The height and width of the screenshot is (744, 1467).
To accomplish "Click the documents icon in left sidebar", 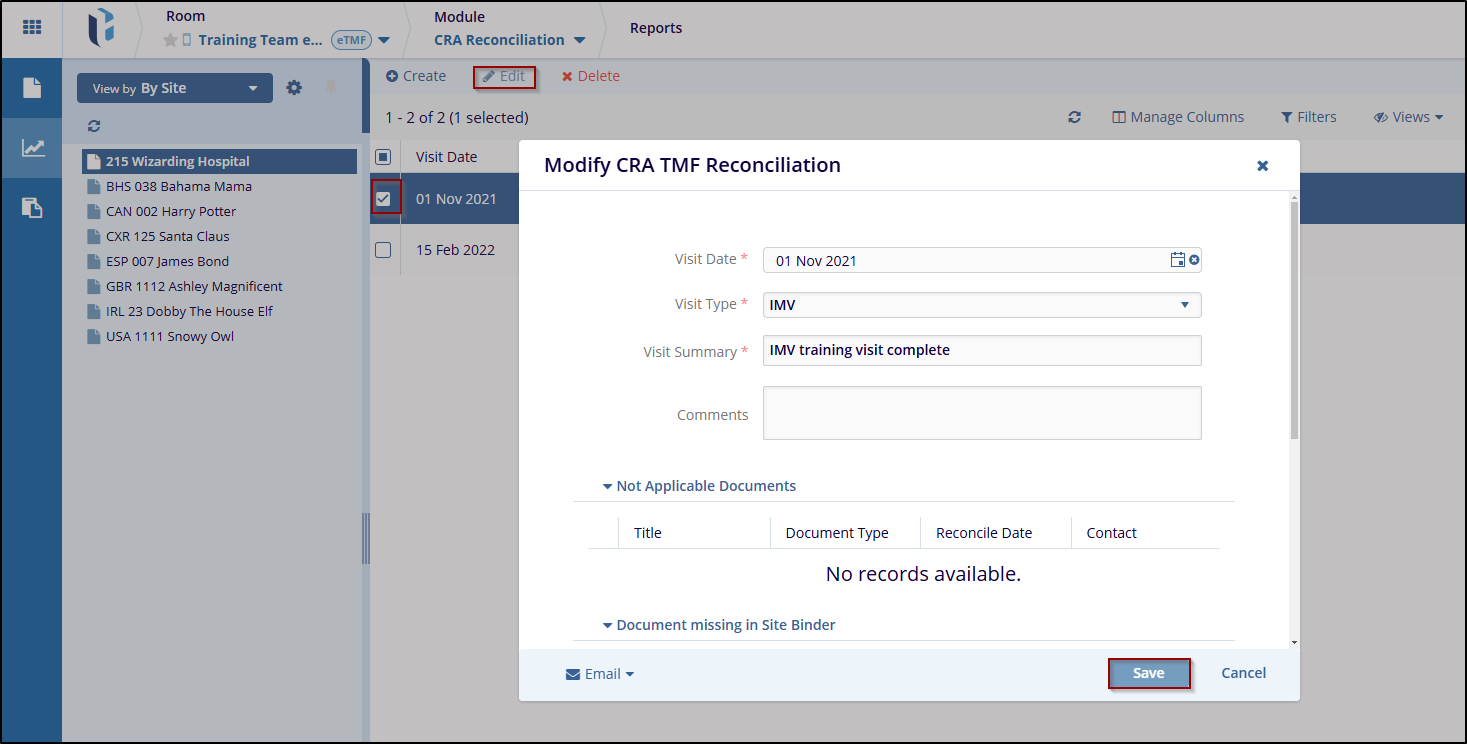I will (32, 88).
